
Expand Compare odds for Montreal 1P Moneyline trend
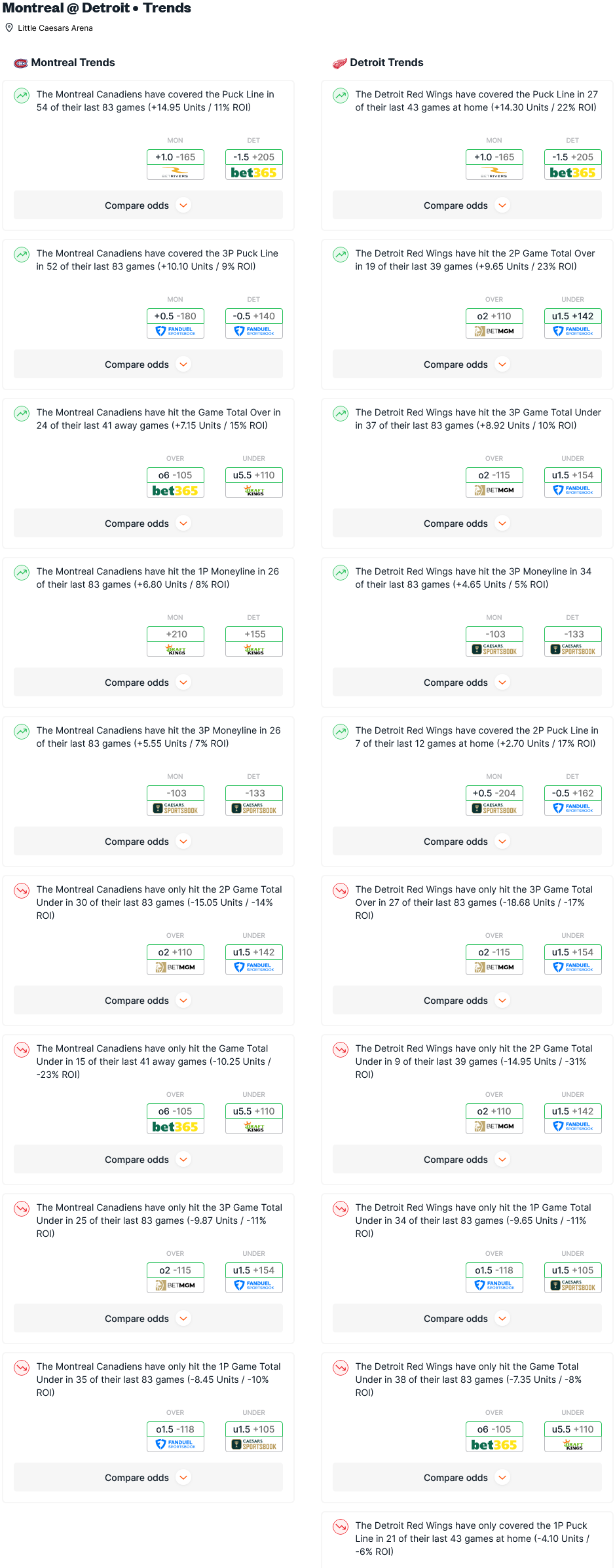click(148, 683)
